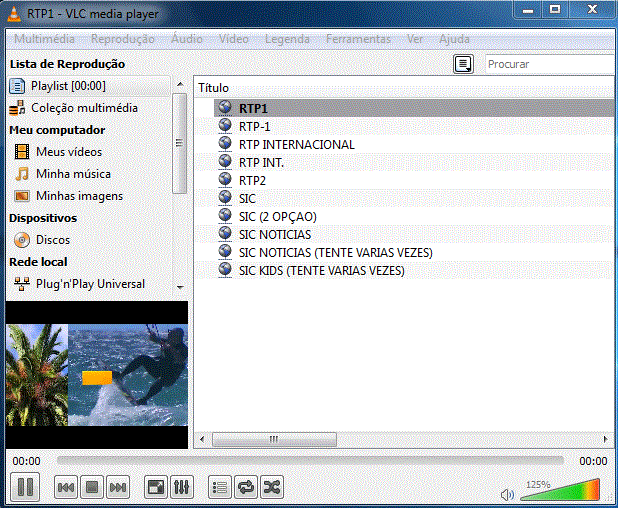Toggle shuffle random playback
The width and height of the screenshot is (618, 508).
(x=272, y=487)
